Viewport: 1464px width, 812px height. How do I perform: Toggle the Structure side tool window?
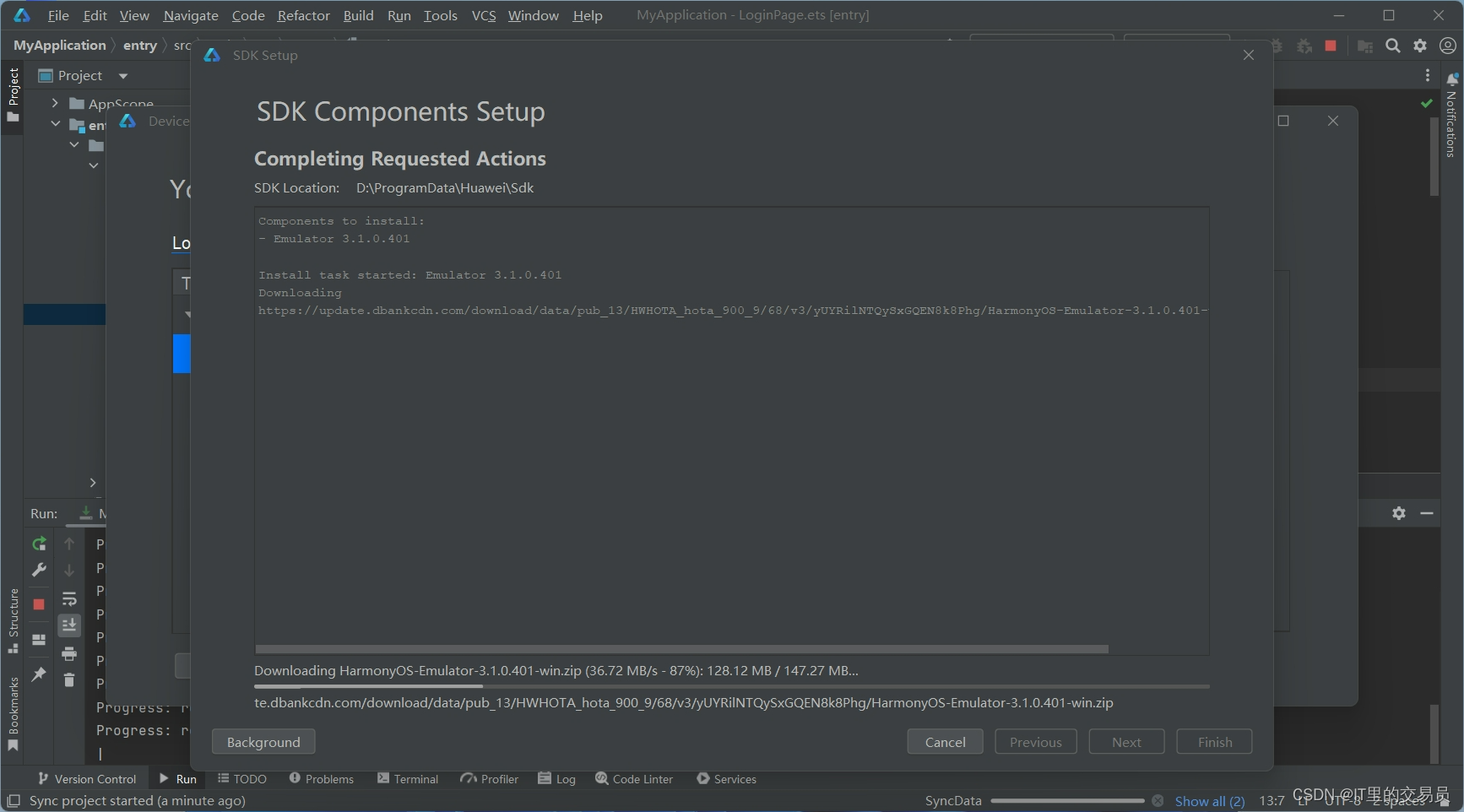coord(13,621)
